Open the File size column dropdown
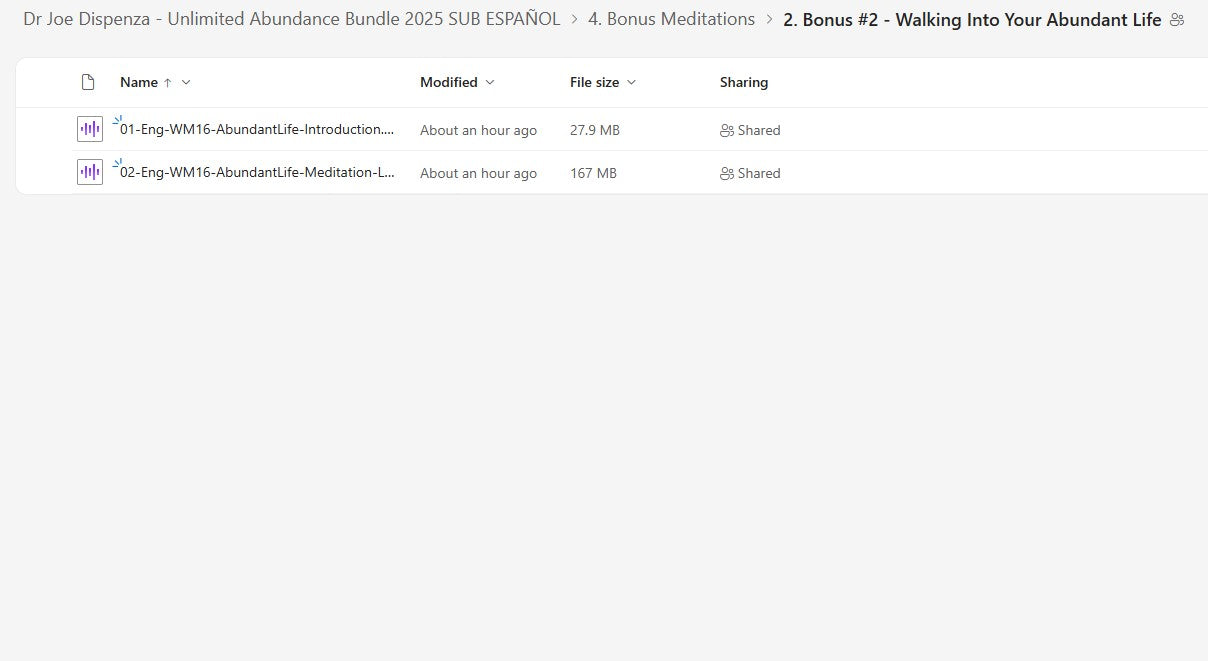This screenshot has height=661, width=1208. pyautogui.click(x=631, y=82)
